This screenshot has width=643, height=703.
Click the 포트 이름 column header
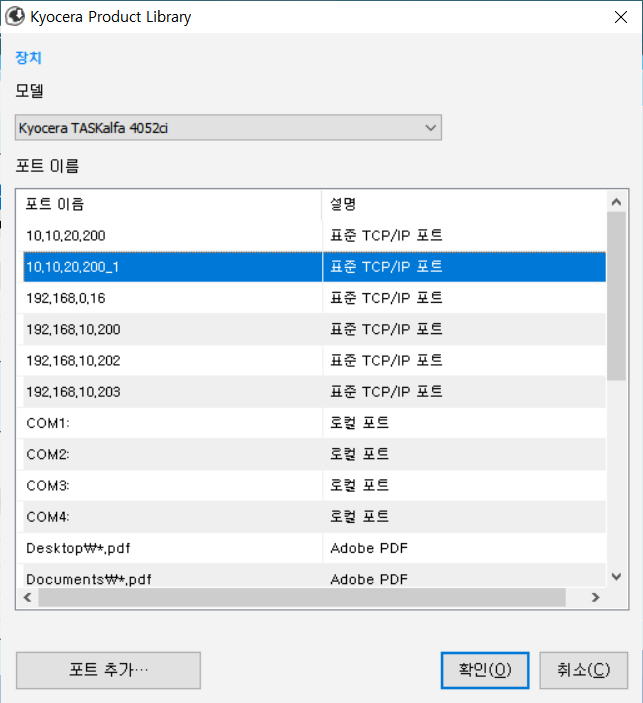pos(169,204)
